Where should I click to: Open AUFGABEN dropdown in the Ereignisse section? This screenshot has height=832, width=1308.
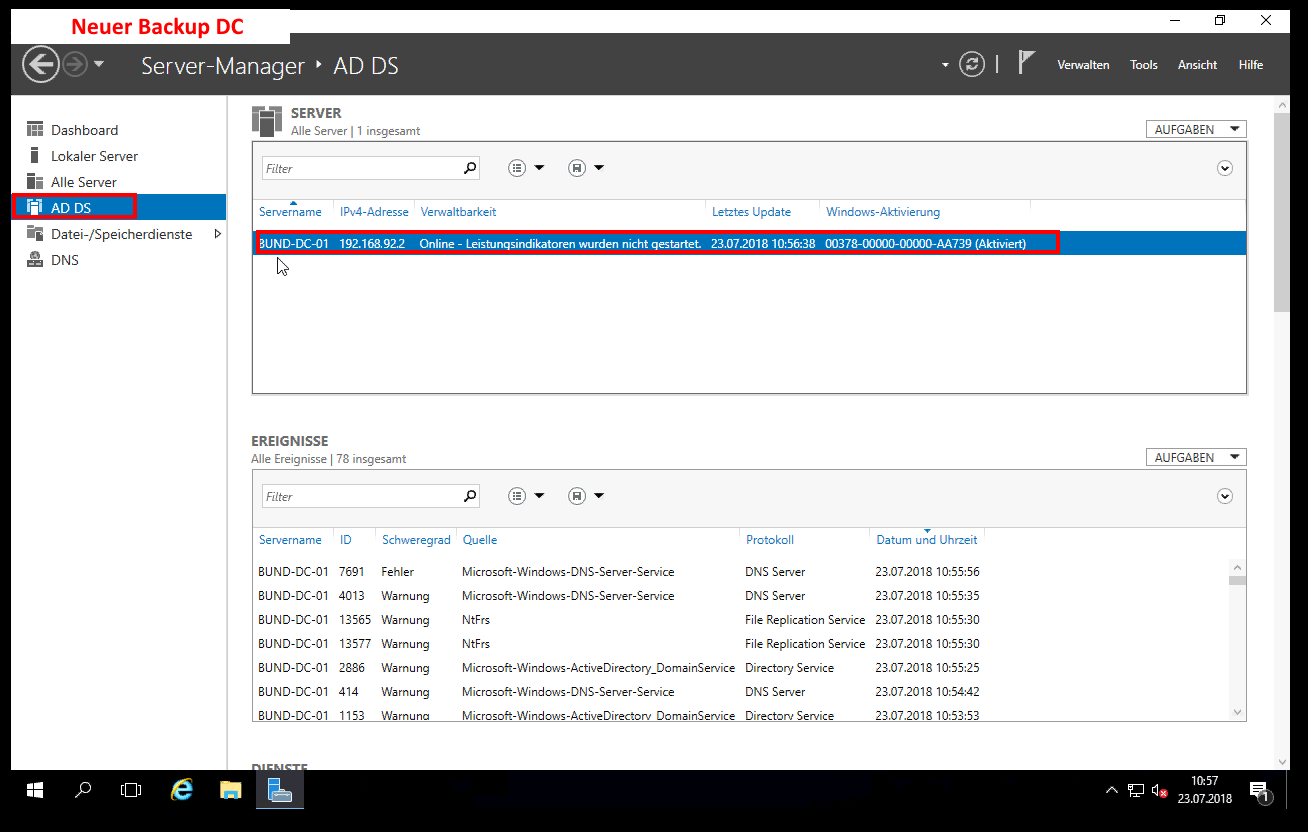tap(1196, 457)
